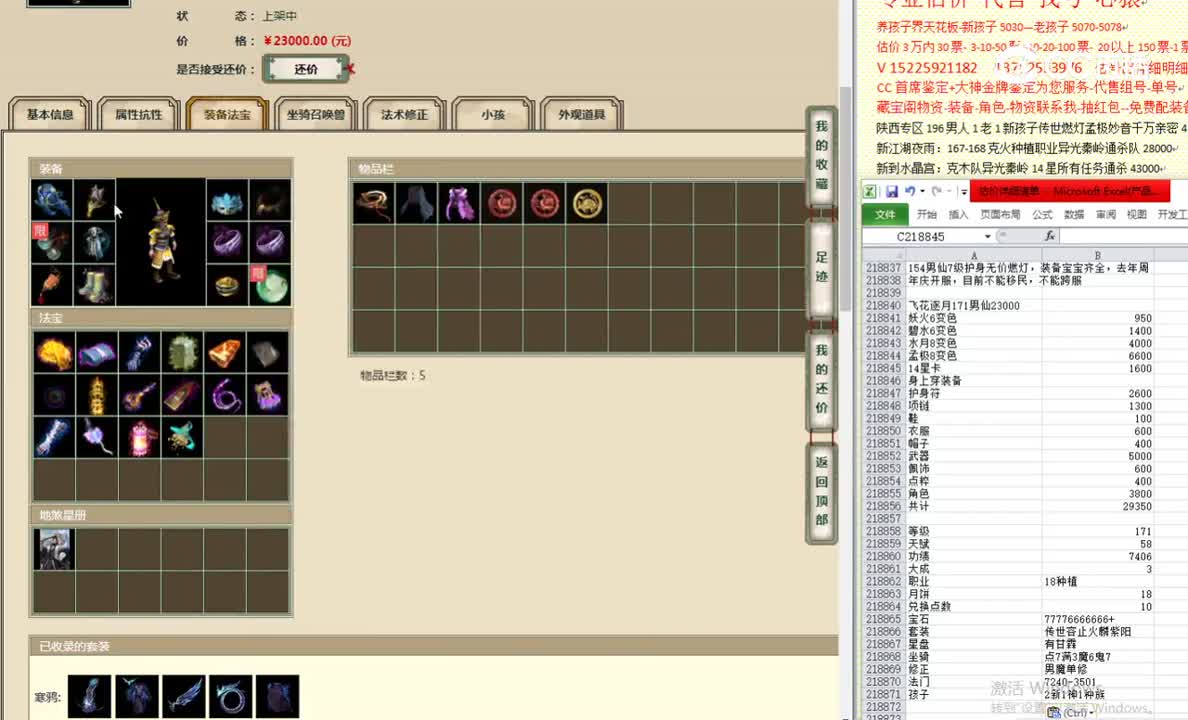Click the green stone tablet treasure icon

(182, 352)
